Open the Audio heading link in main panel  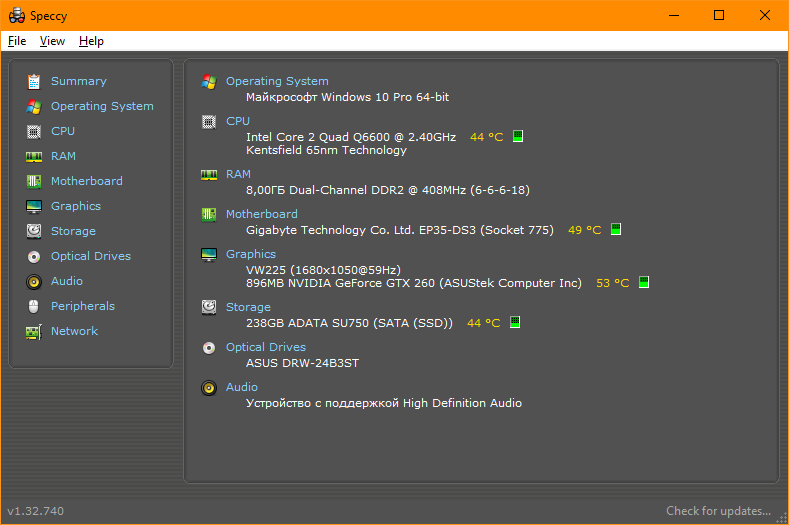[x=242, y=387]
